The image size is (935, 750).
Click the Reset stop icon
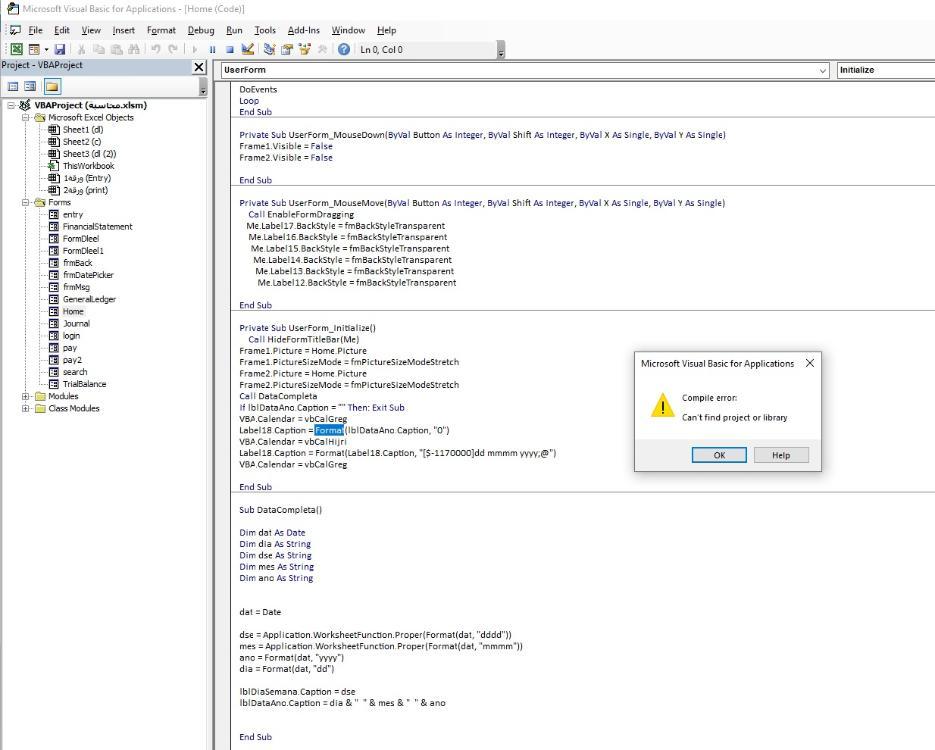(230, 49)
